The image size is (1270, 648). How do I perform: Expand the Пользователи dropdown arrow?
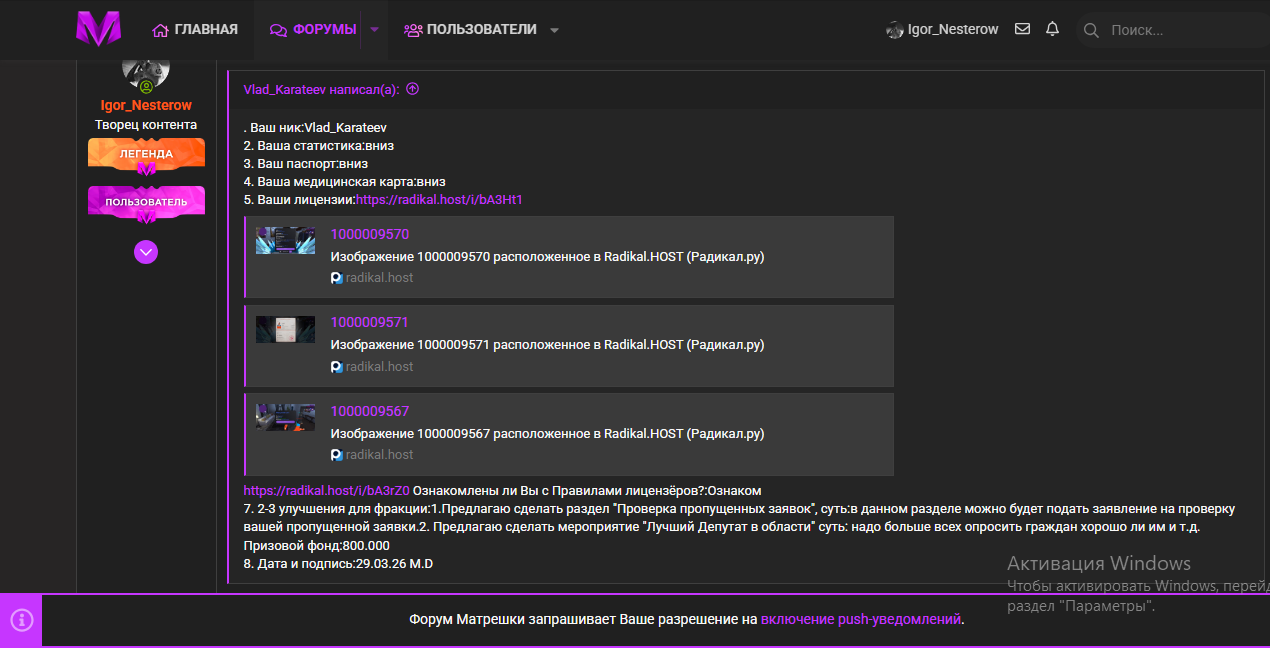coord(555,30)
